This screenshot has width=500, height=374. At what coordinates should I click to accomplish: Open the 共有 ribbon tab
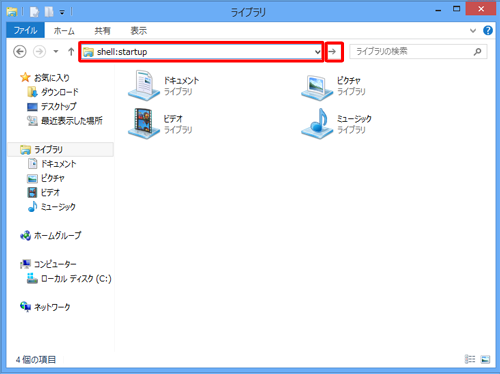point(102,31)
